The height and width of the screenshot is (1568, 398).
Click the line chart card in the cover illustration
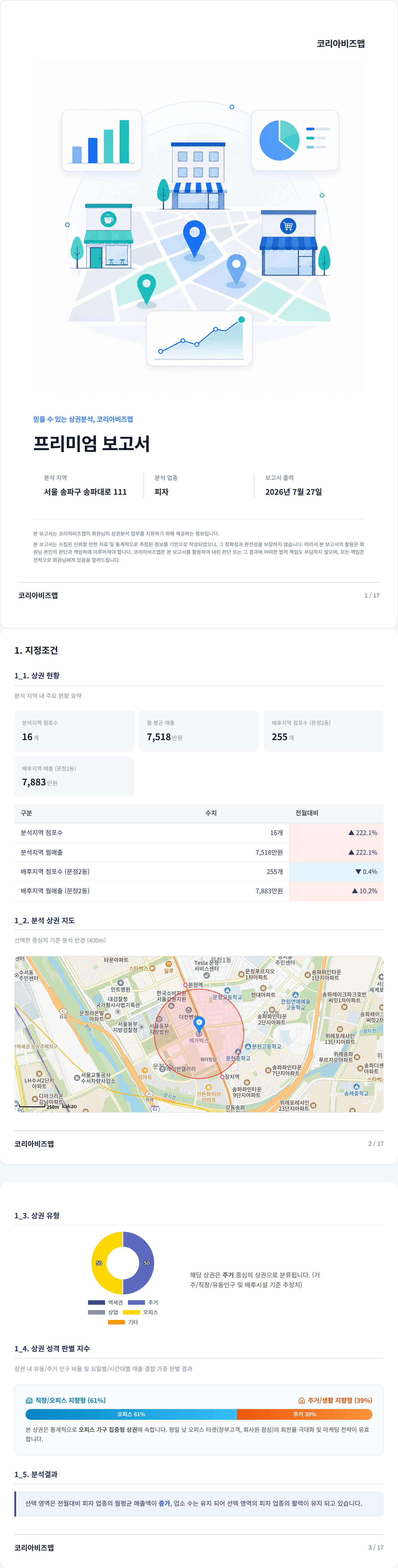(x=199, y=339)
